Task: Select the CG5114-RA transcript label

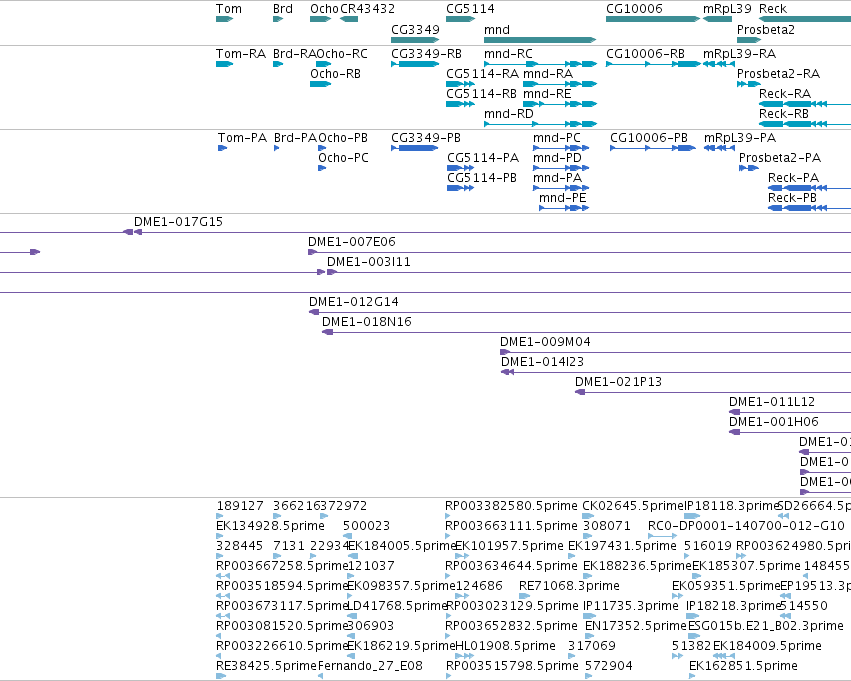Action: click(482, 74)
